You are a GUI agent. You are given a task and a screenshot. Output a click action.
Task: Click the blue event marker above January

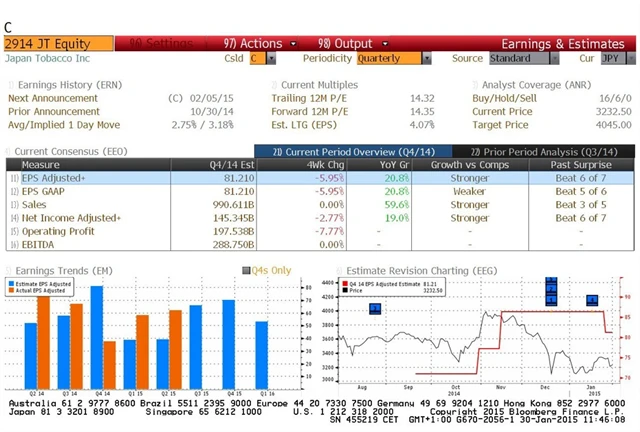[592, 300]
